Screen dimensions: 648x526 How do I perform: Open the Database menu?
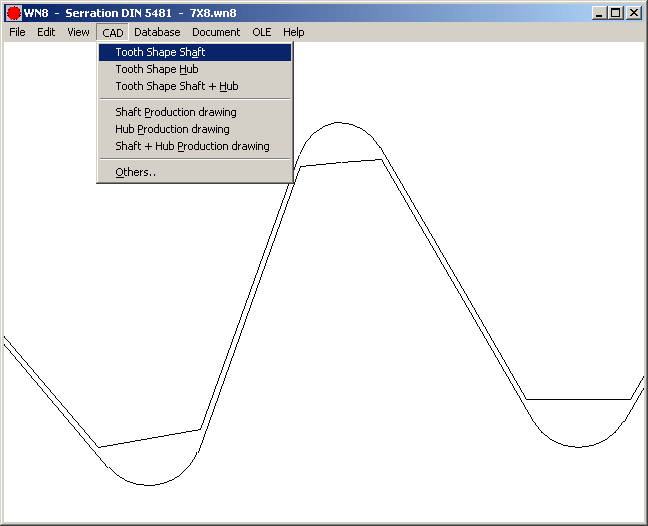click(157, 32)
